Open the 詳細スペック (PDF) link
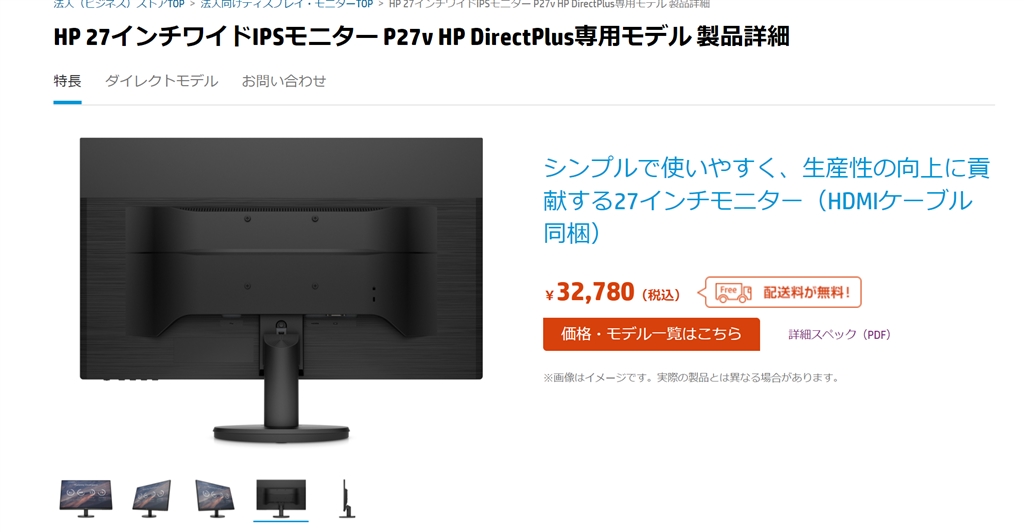 839,334
